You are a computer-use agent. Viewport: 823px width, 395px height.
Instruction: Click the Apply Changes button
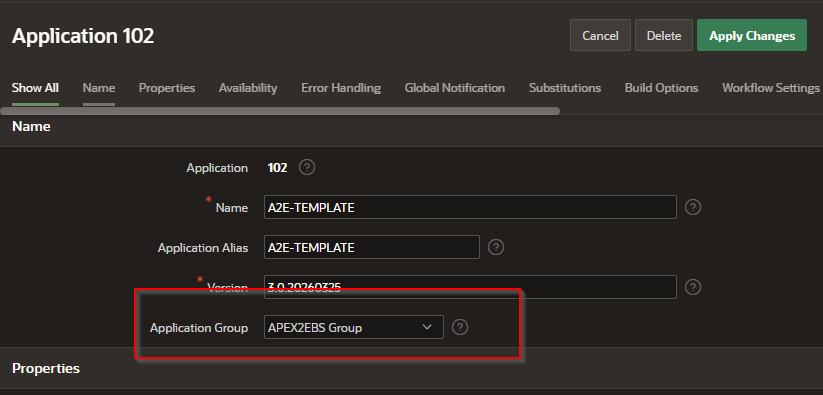(752, 35)
